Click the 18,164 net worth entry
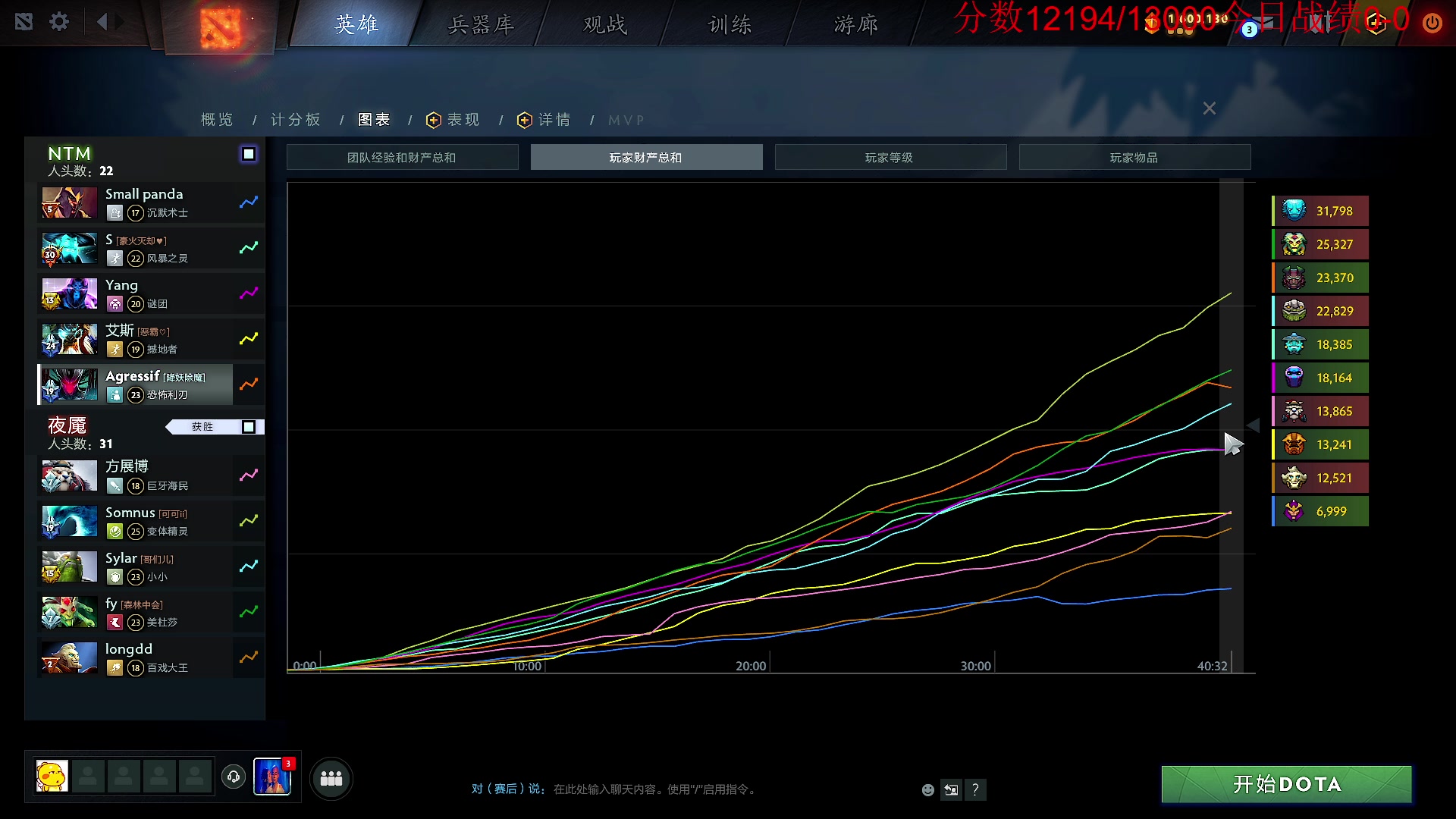Viewport: 1456px width, 819px height. 1320,378
